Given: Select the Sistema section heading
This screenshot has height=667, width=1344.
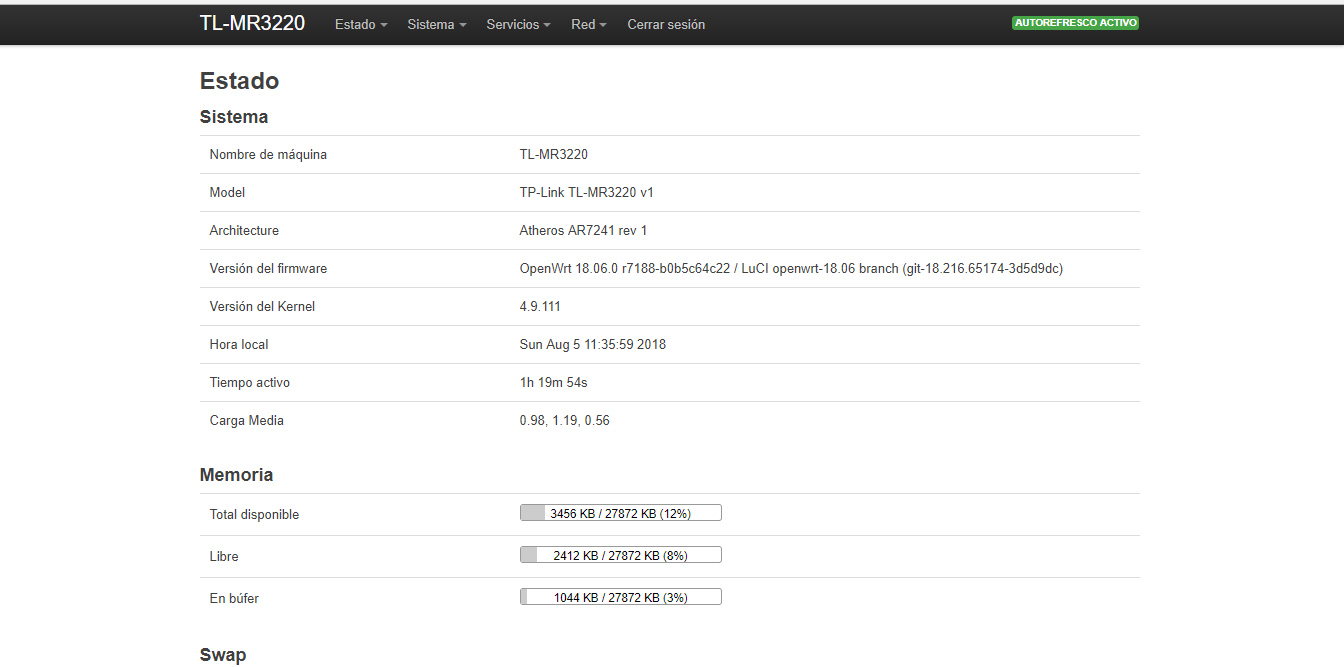Looking at the screenshot, I should click(x=234, y=117).
